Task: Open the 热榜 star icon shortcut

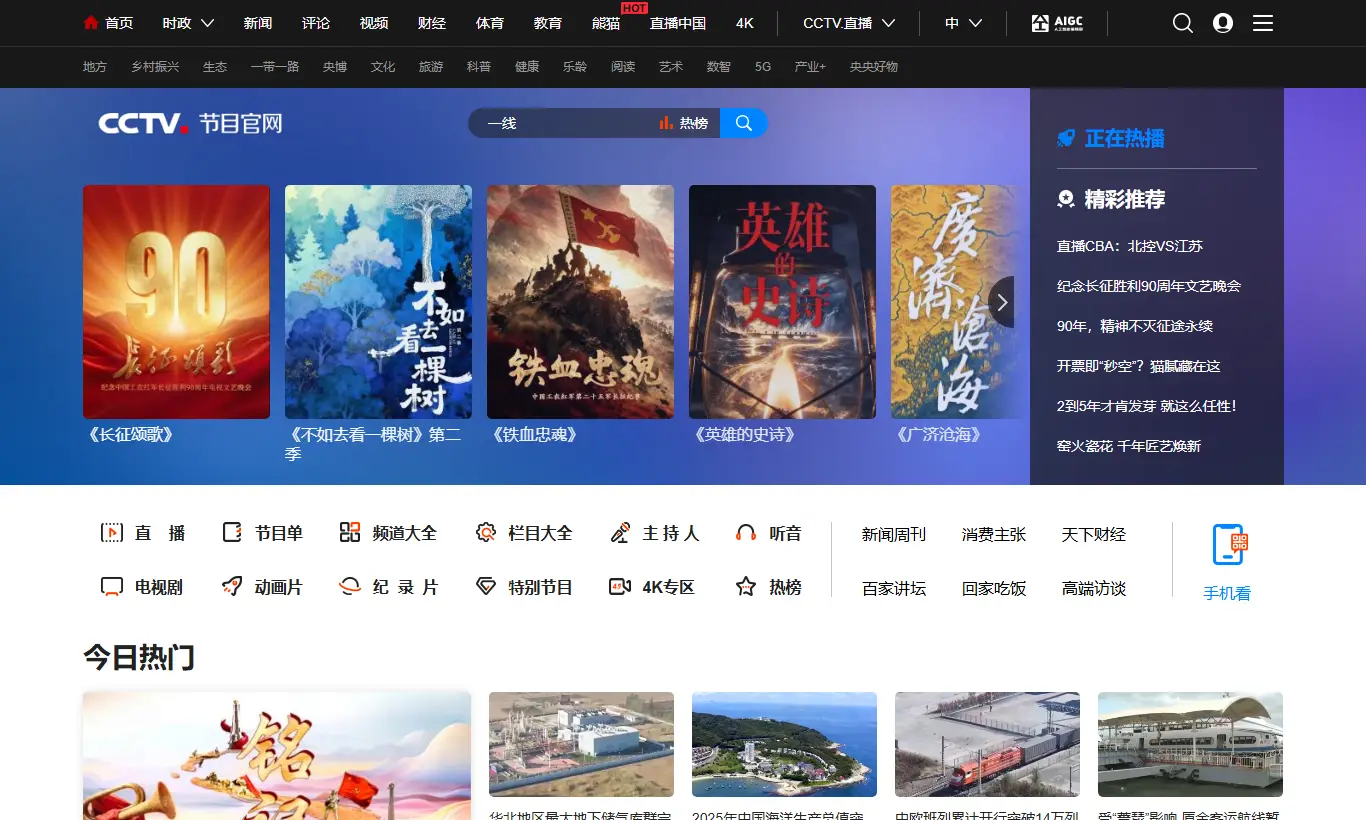Action: (x=746, y=587)
